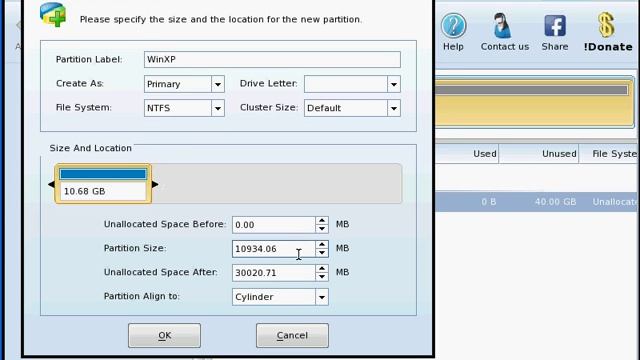Increase Unallocated Space Before with up arrow
The image size is (640, 360).
(x=322, y=221)
